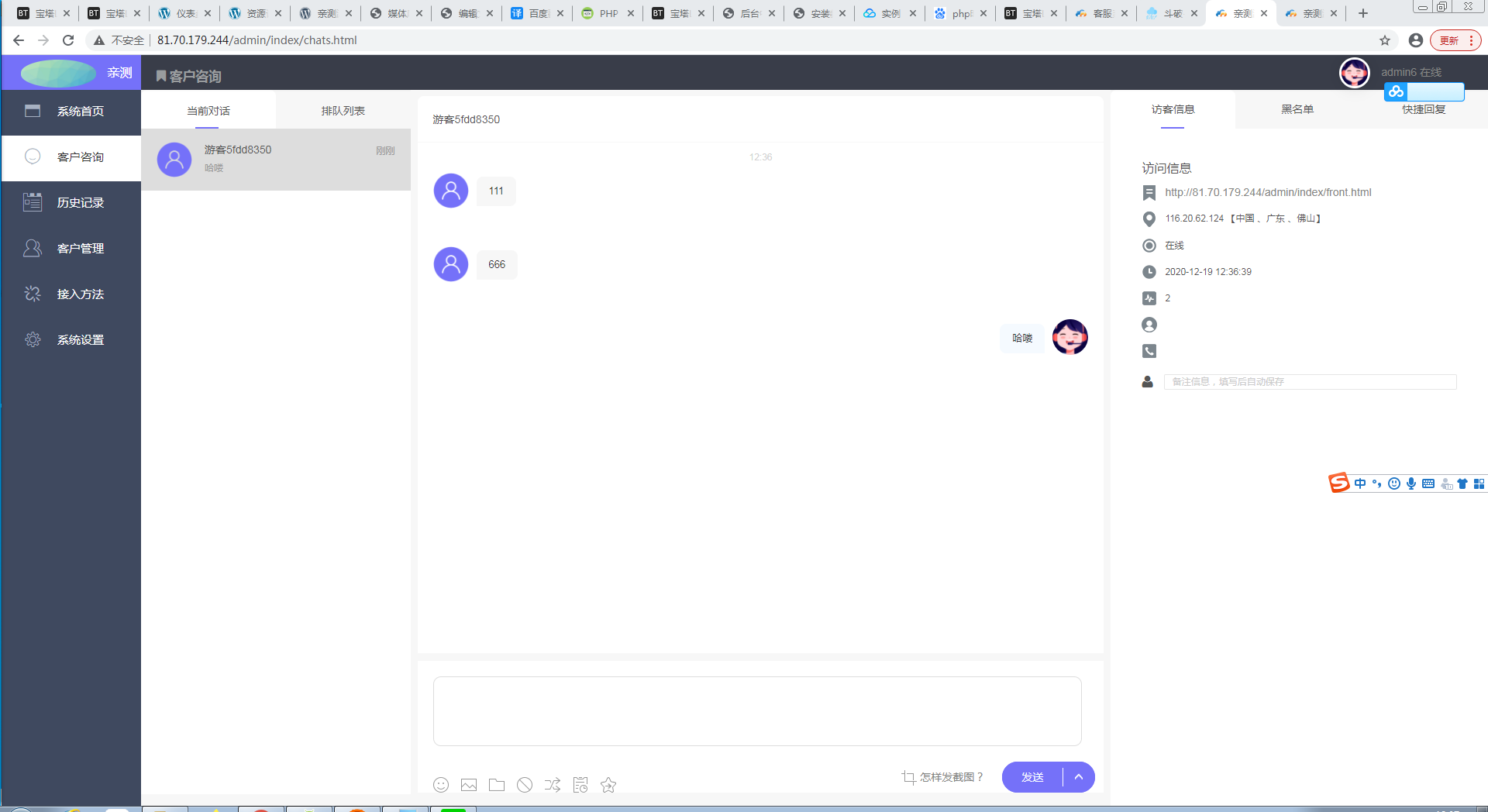Open 快捷回复 tab
Image resolution: width=1488 pixels, height=812 pixels.
point(1424,110)
